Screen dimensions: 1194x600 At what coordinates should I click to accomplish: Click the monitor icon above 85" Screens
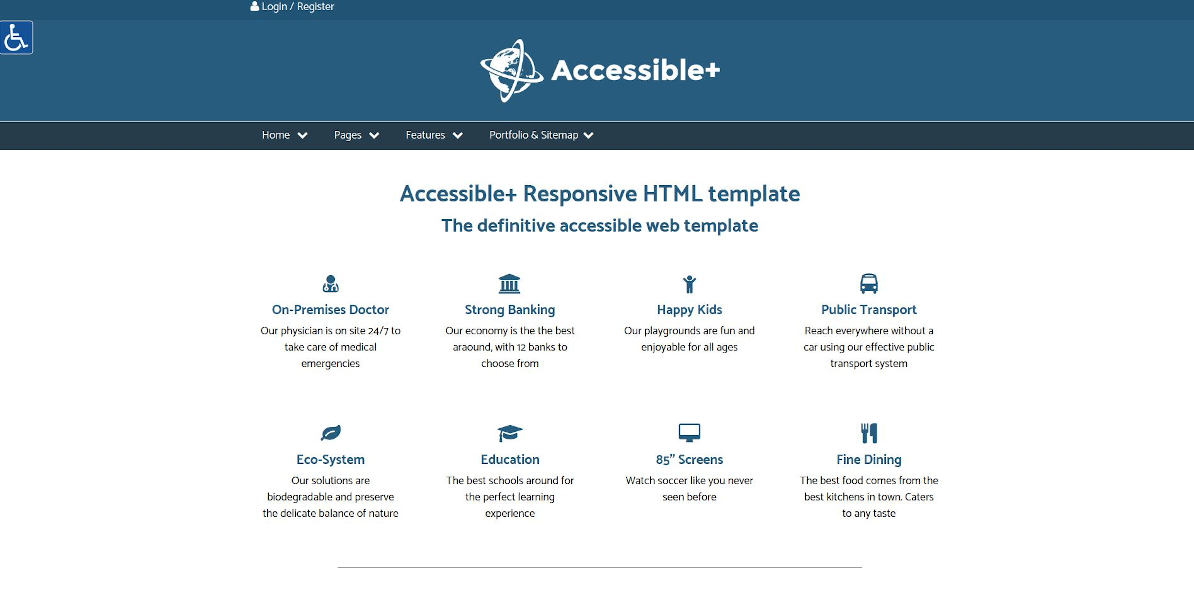pyautogui.click(x=689, y=433)
